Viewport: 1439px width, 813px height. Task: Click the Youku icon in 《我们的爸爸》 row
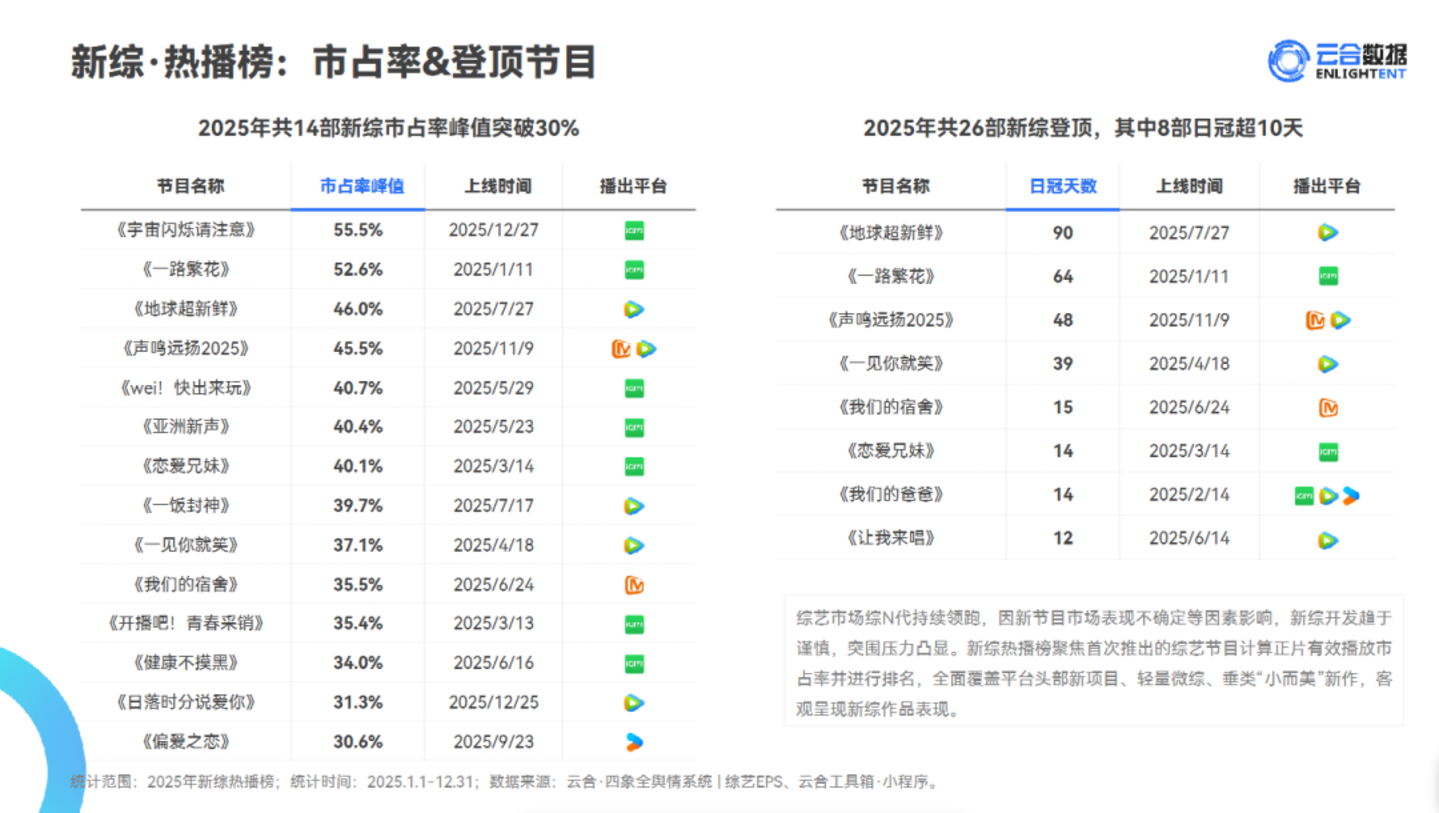[1351, 495]
